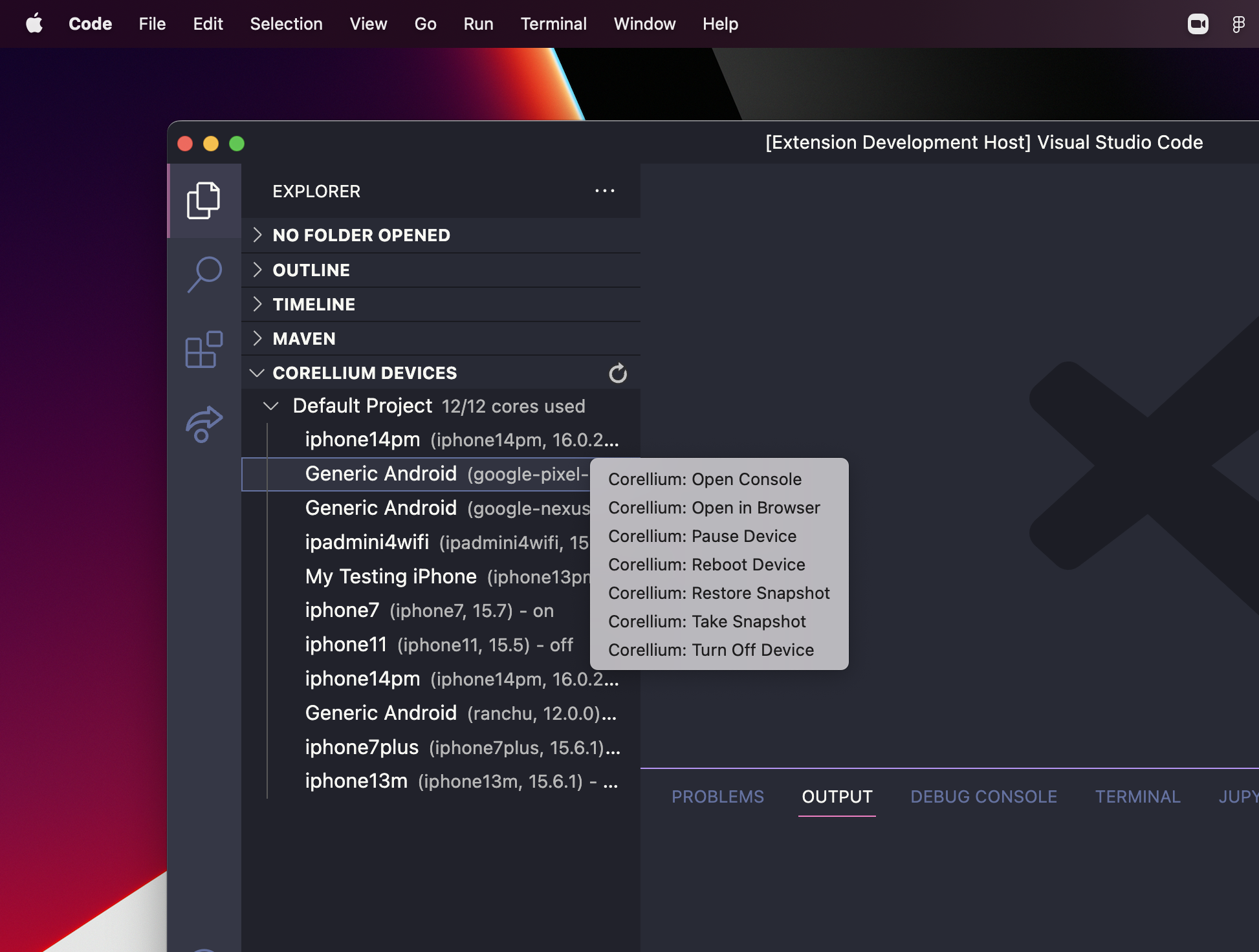Open the Live Share view icon
Viewport: 1259px width, 952px height.
(204, 424)
